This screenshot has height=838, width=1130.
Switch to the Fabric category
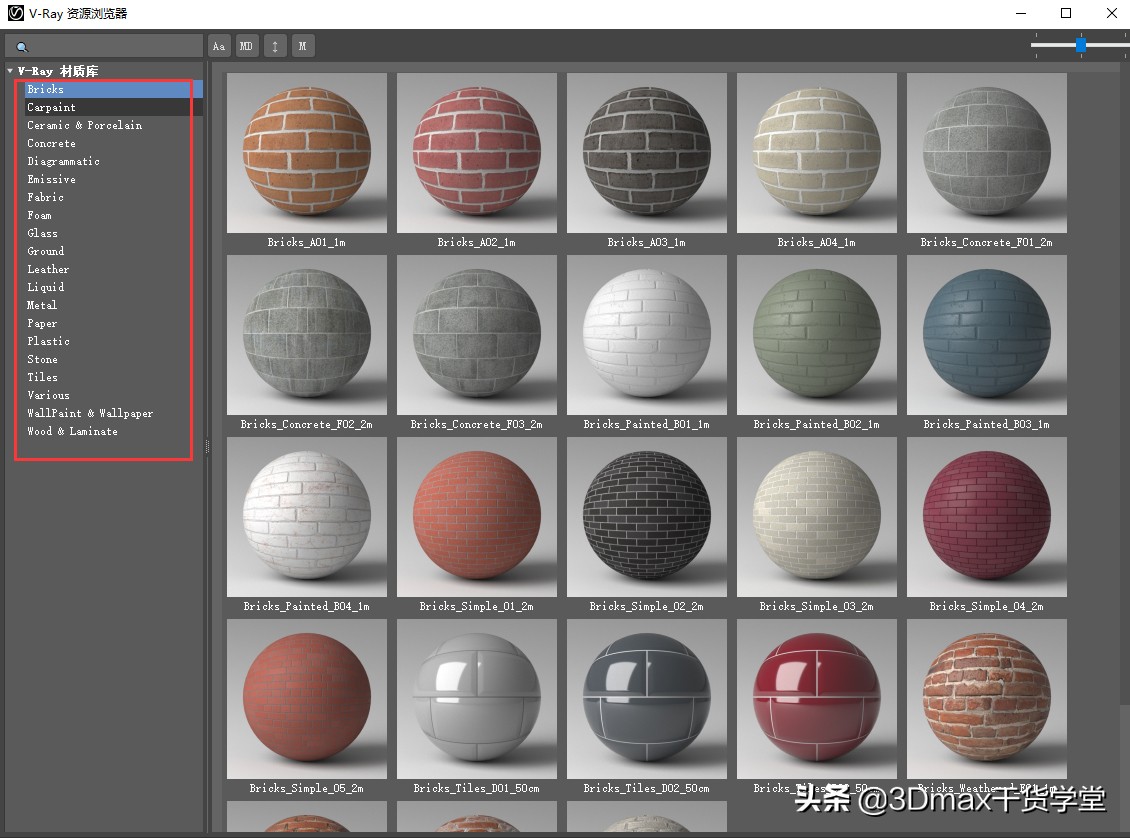click(x=45, y=197)
